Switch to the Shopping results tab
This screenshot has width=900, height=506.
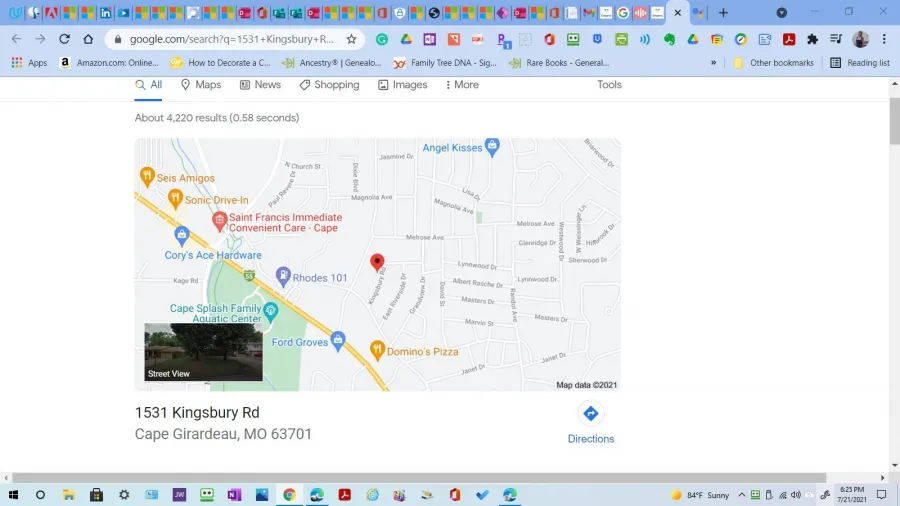click(x=329, y=84)
